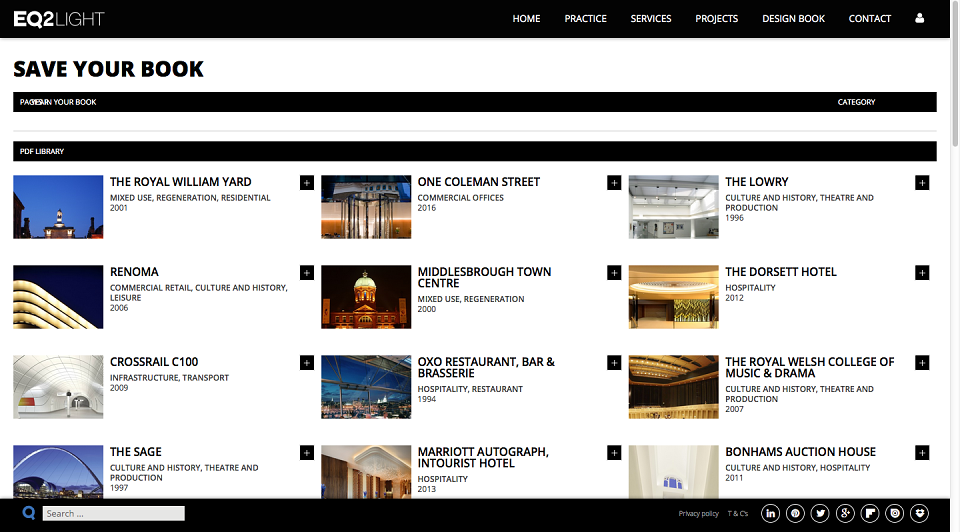Select Middlesbrough Town Centre thumbnail
Screen dimensions: 960x532
point(366,297)
